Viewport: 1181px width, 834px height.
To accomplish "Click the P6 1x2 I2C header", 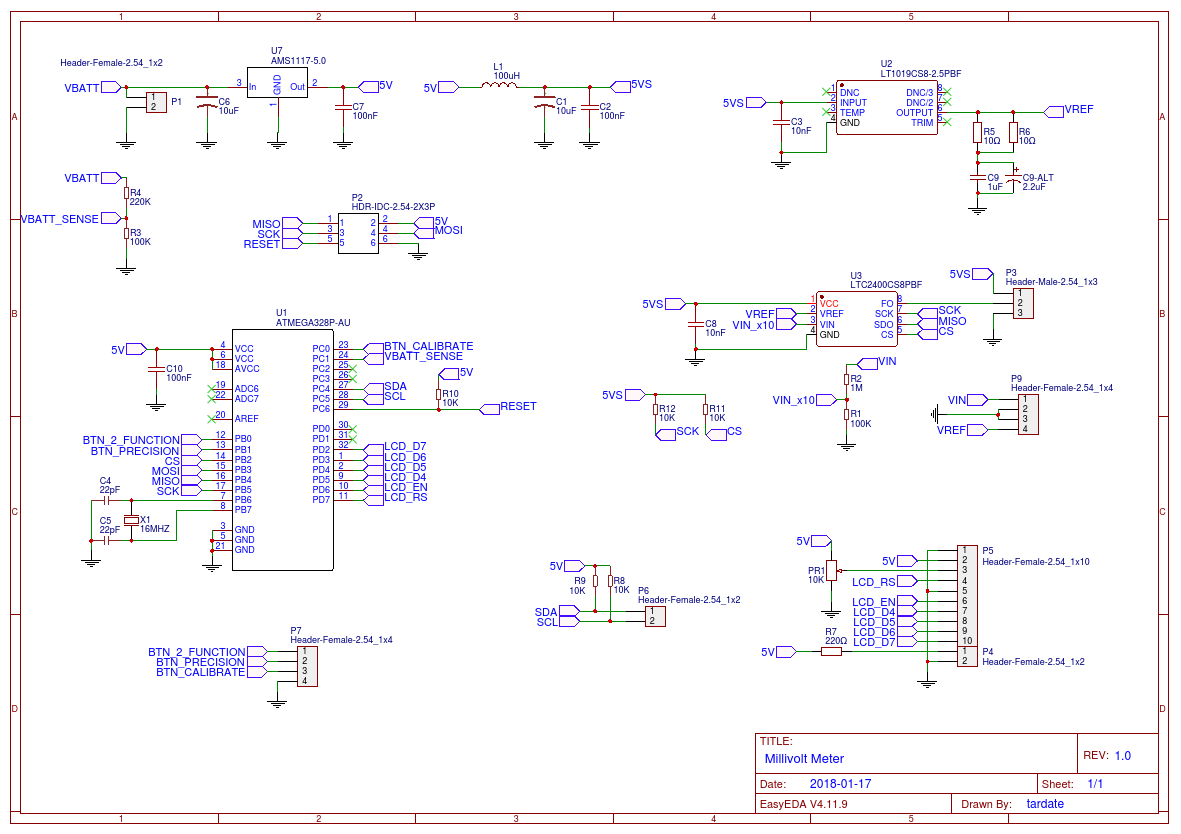I will pos(655,616).
